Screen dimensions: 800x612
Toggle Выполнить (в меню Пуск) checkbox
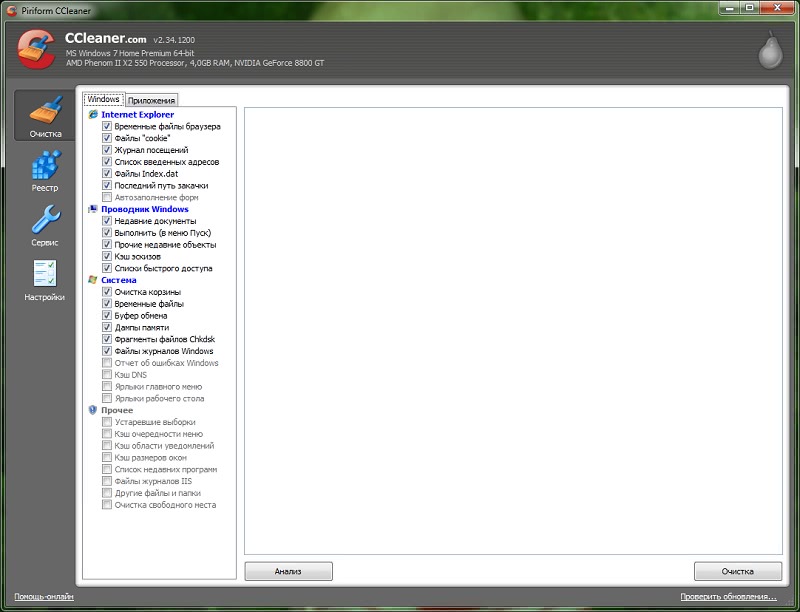pos(107,233)
